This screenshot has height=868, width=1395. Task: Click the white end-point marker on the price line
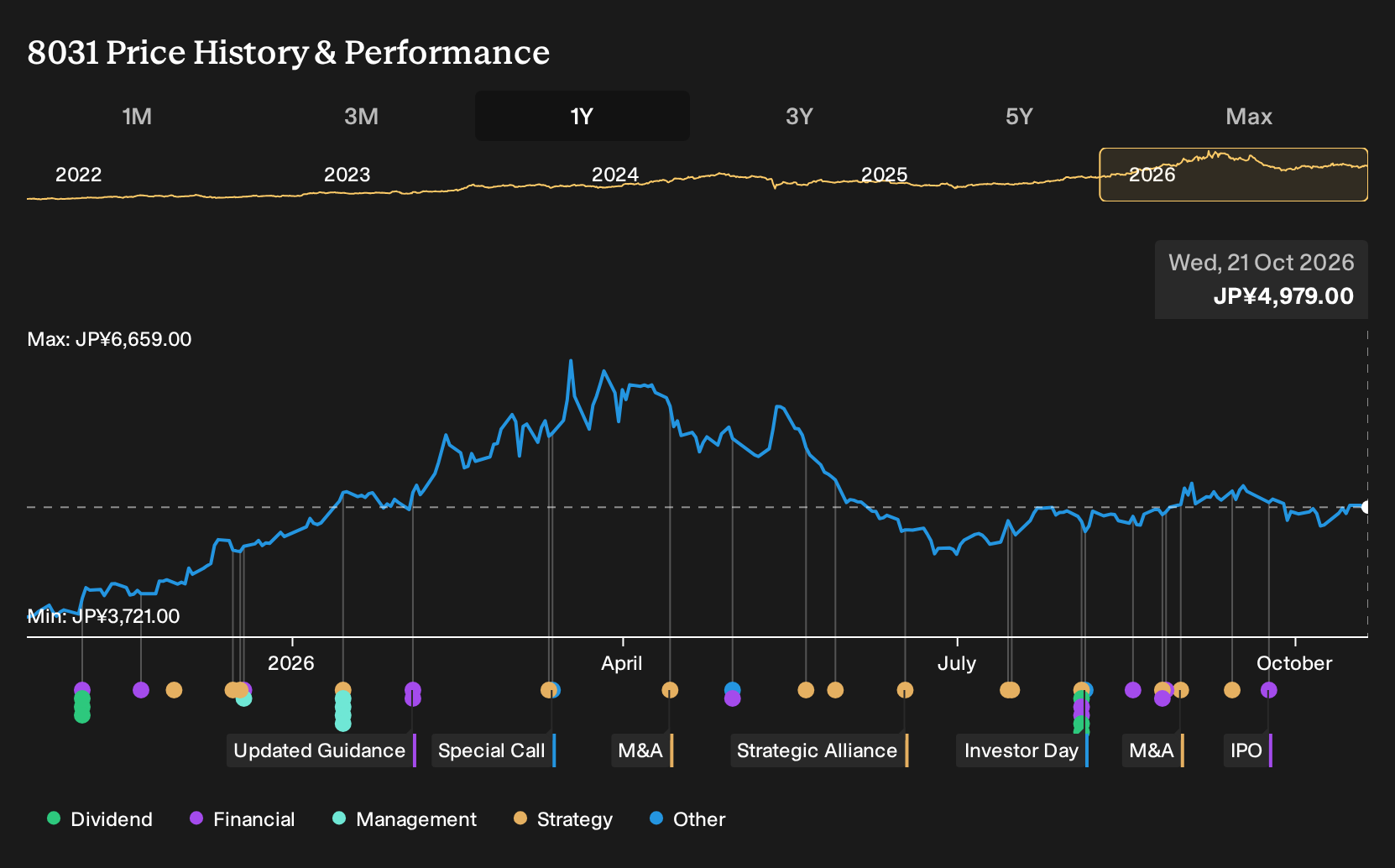point(1366,507)
